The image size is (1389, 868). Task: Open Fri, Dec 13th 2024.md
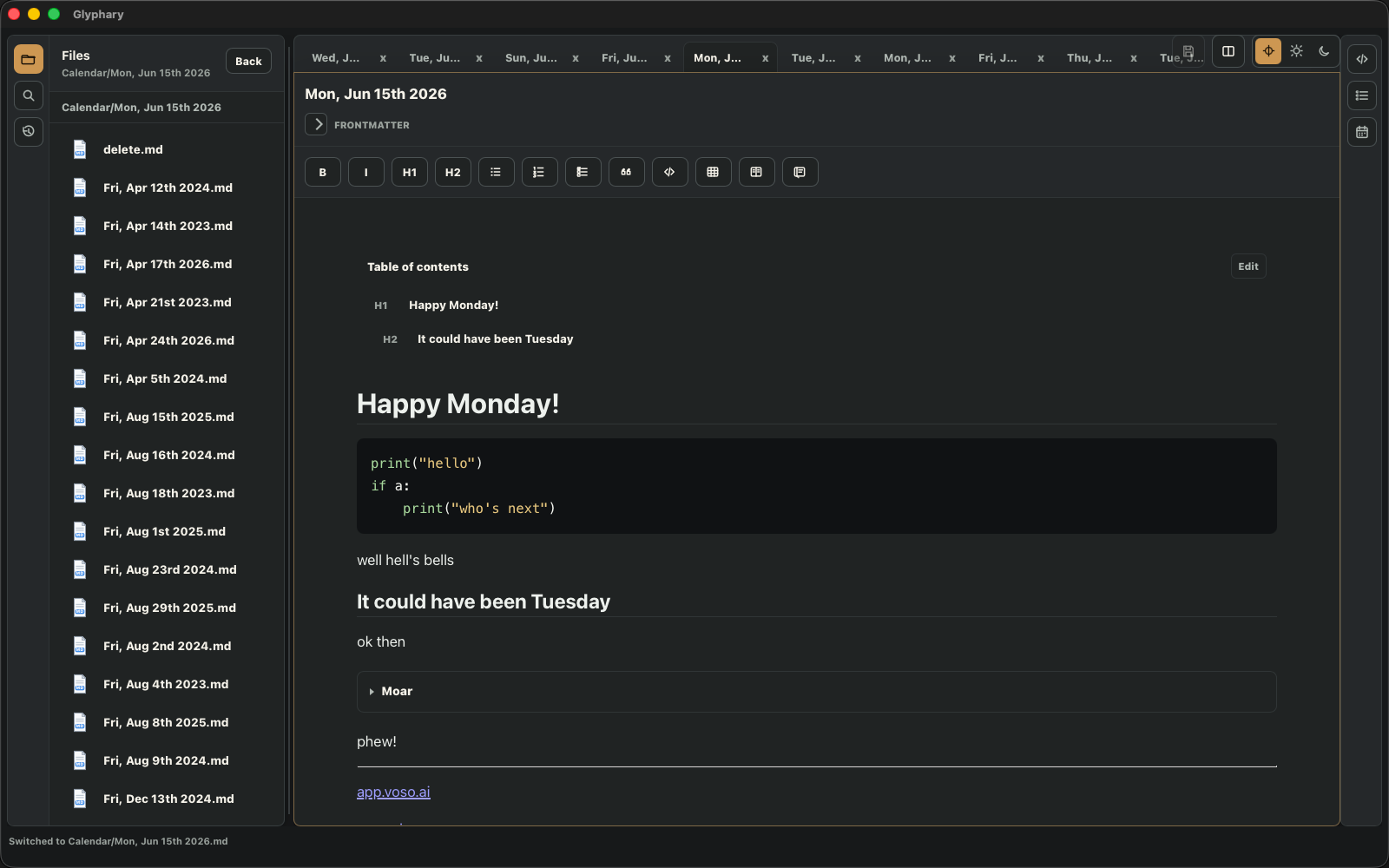click(x=167, y=799)
